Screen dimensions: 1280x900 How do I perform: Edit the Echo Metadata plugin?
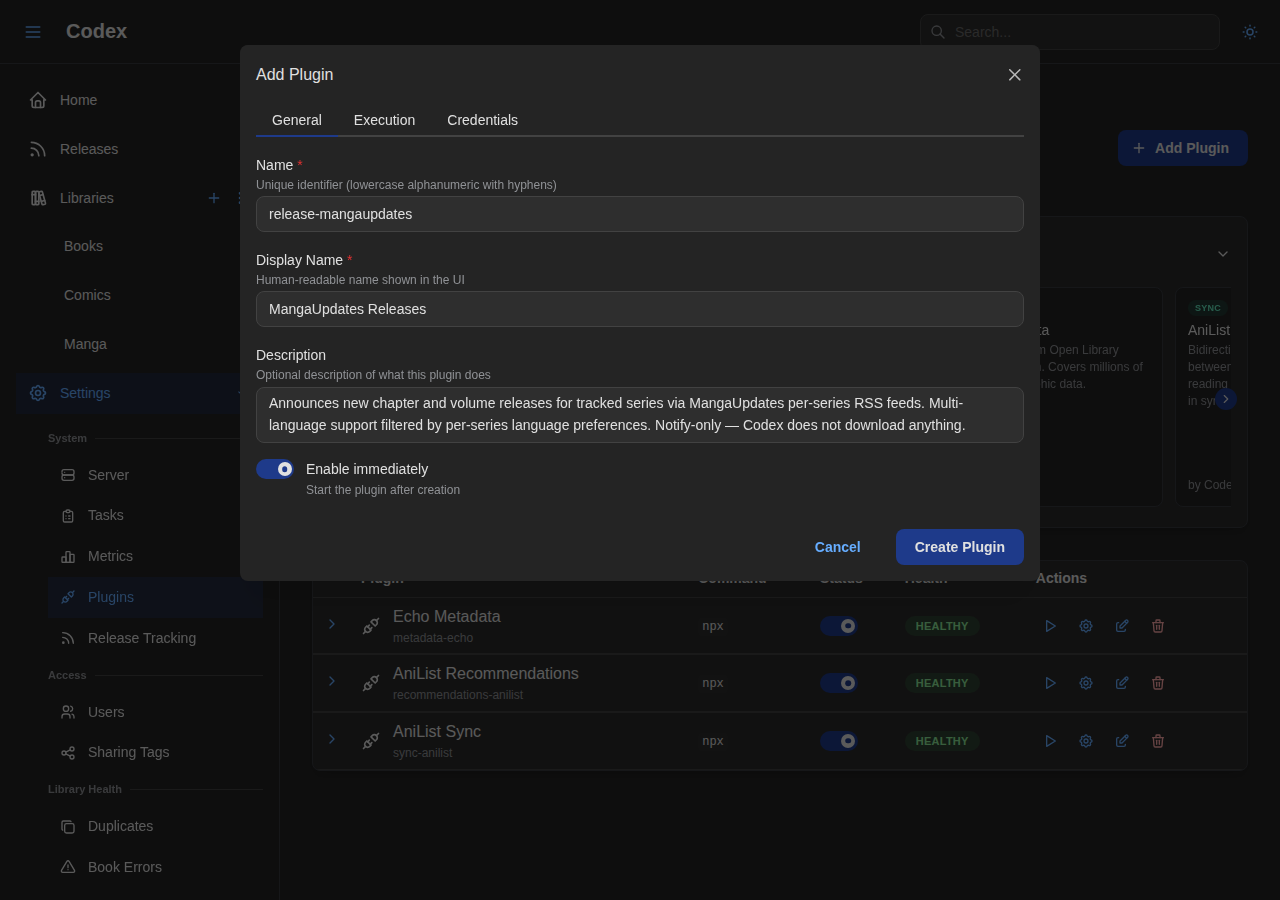pos(1122,626)
